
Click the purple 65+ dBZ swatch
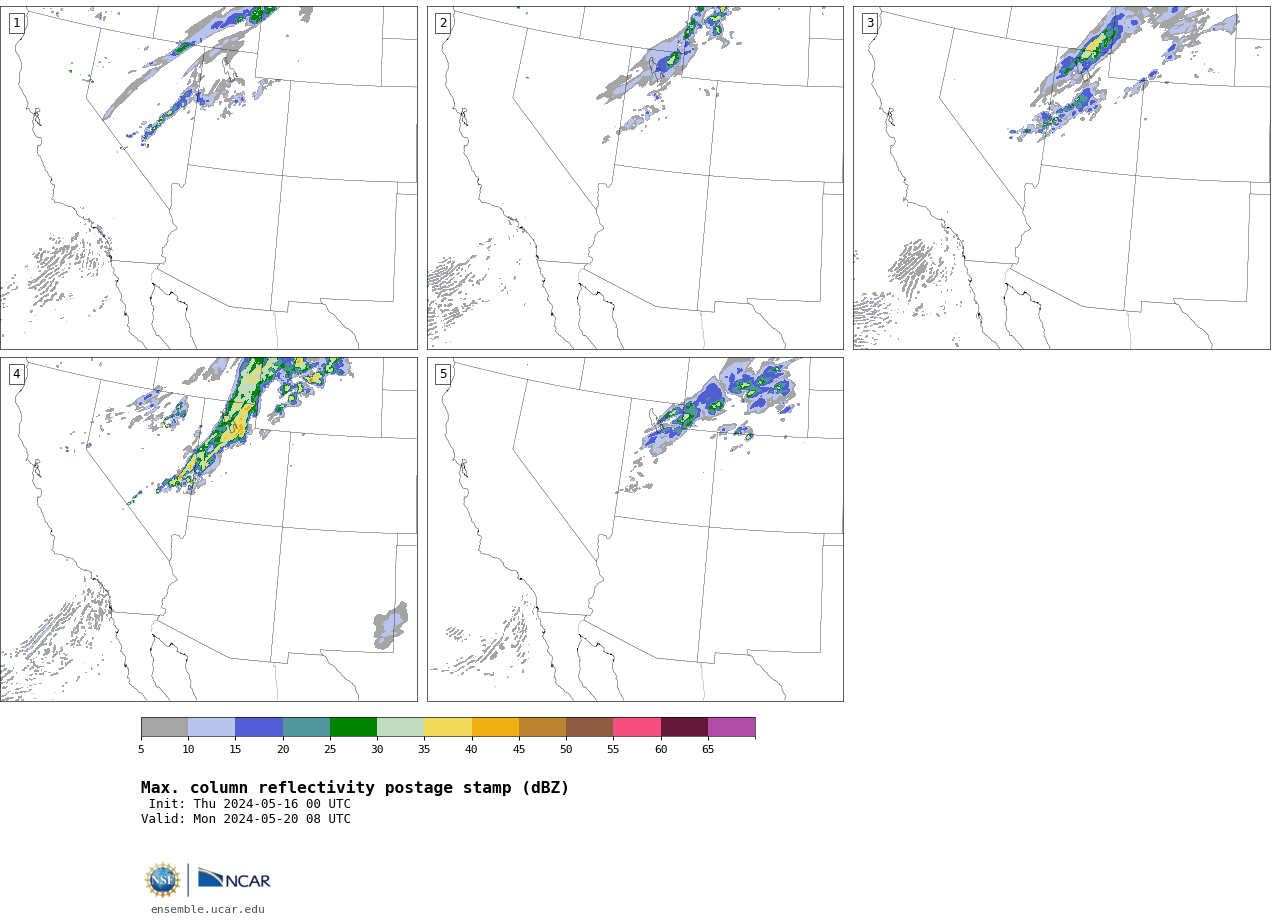(731, 727)
